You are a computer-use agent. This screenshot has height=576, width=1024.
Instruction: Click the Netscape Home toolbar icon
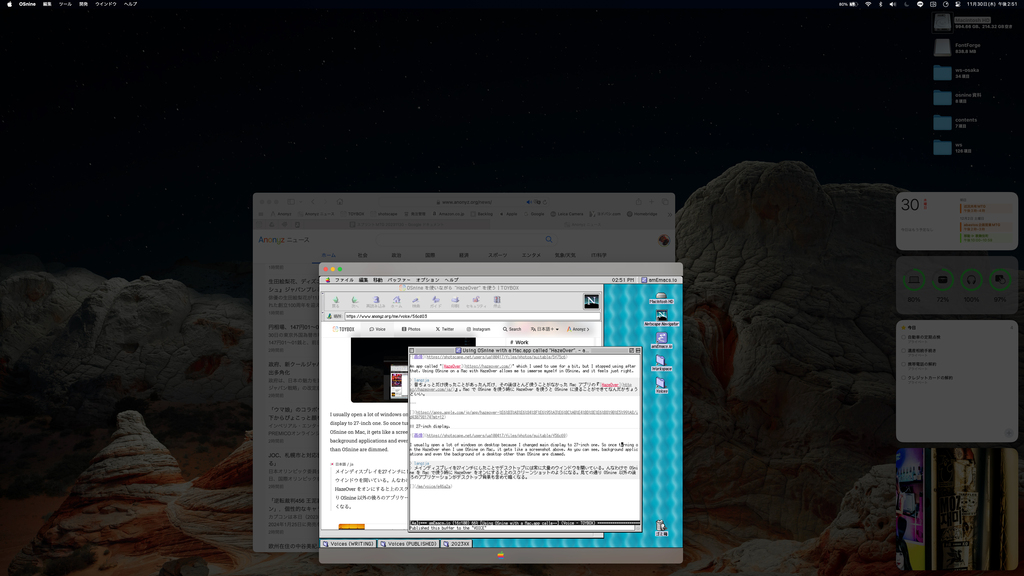pyautogui.click(x=396, y=301)
